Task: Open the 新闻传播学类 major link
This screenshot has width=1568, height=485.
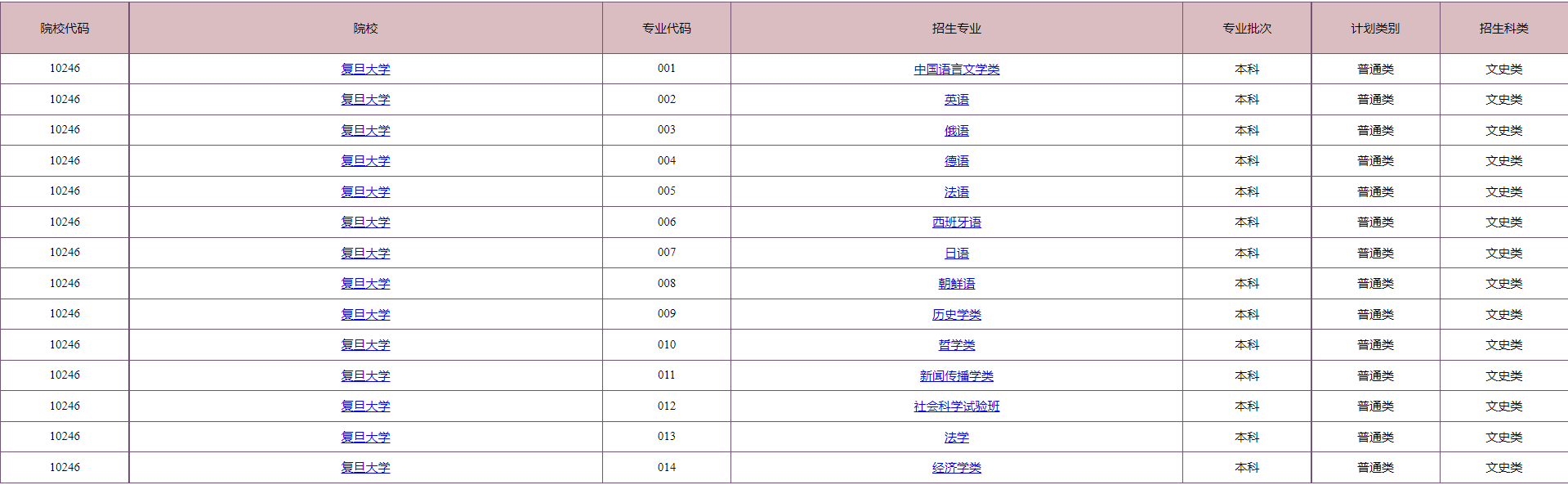Action: coord(957,375)
